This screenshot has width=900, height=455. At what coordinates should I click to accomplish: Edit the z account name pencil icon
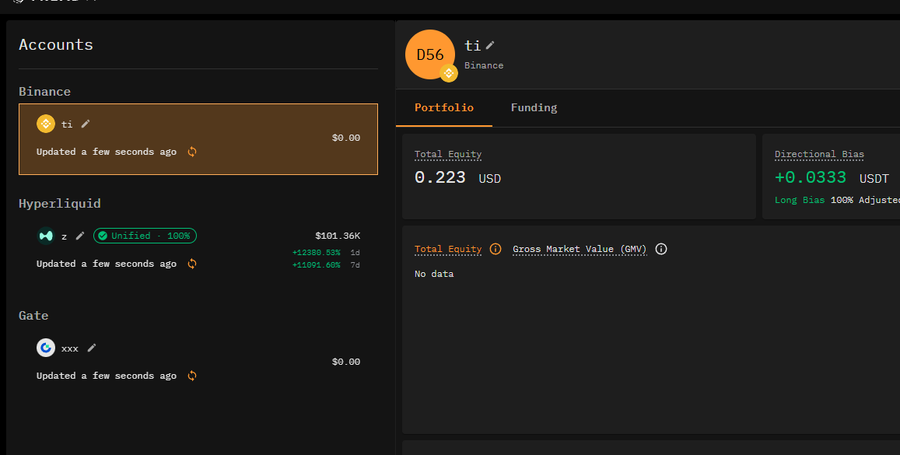click(x=80, y=236)
